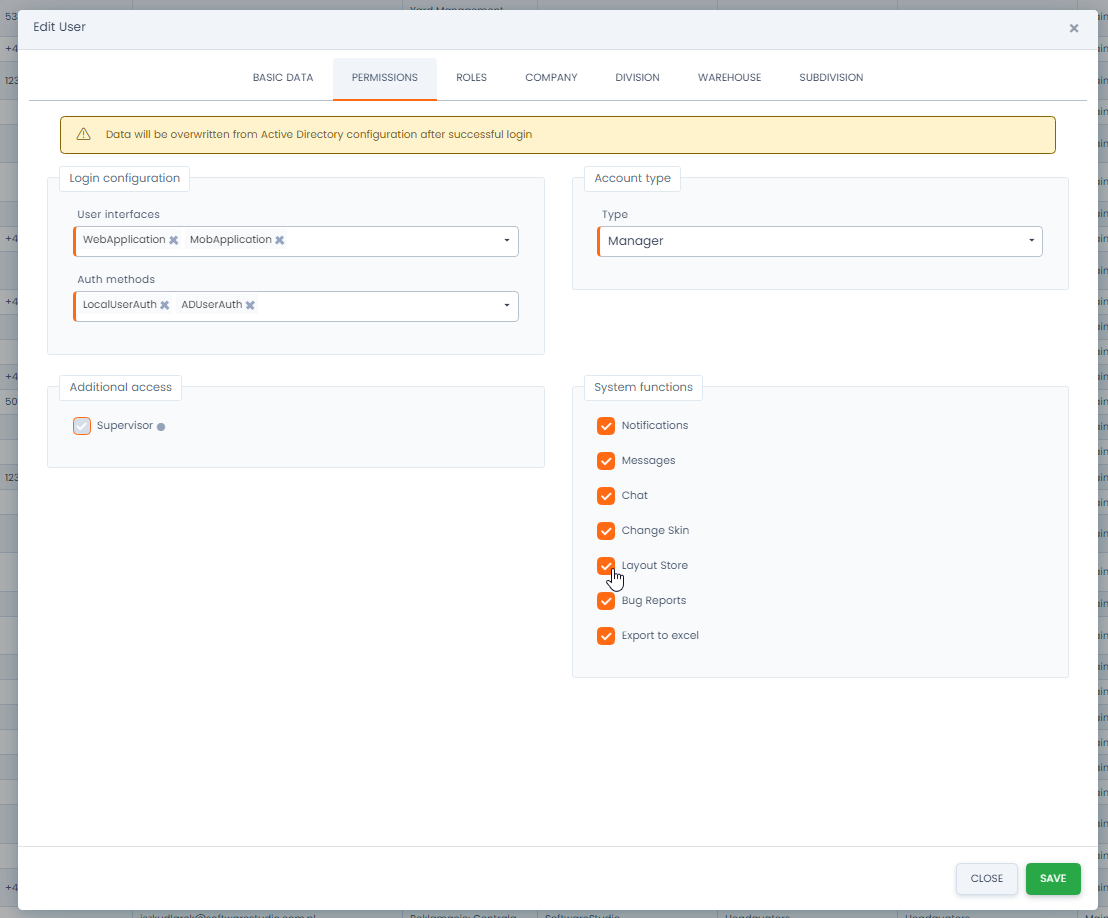Expand the User interfaces dropdown
Image resolution: width=1108 pixels, height=918 pixels.
pos(506,241)
